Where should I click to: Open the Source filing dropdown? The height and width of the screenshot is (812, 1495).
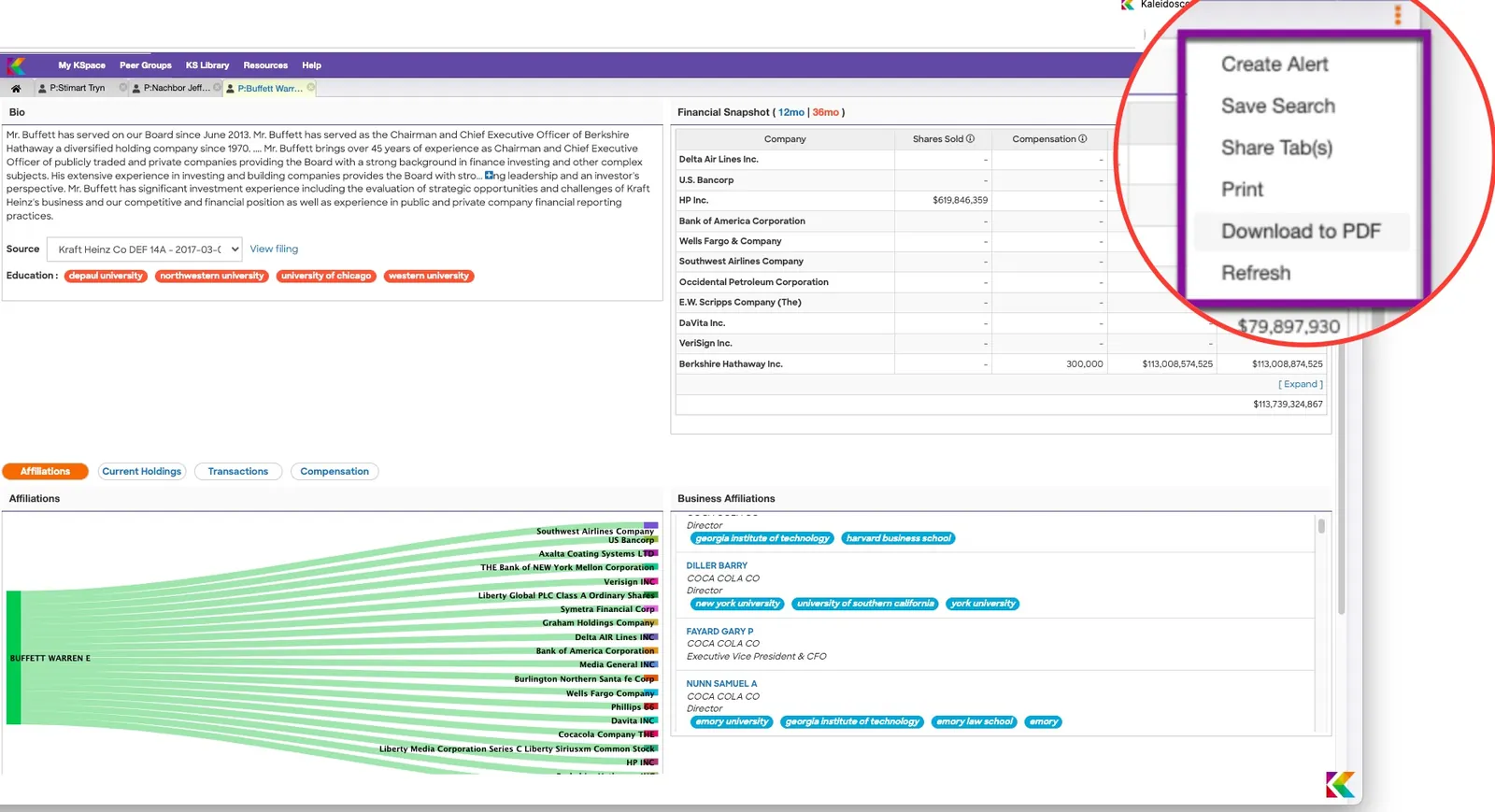[x=147, y=249]
